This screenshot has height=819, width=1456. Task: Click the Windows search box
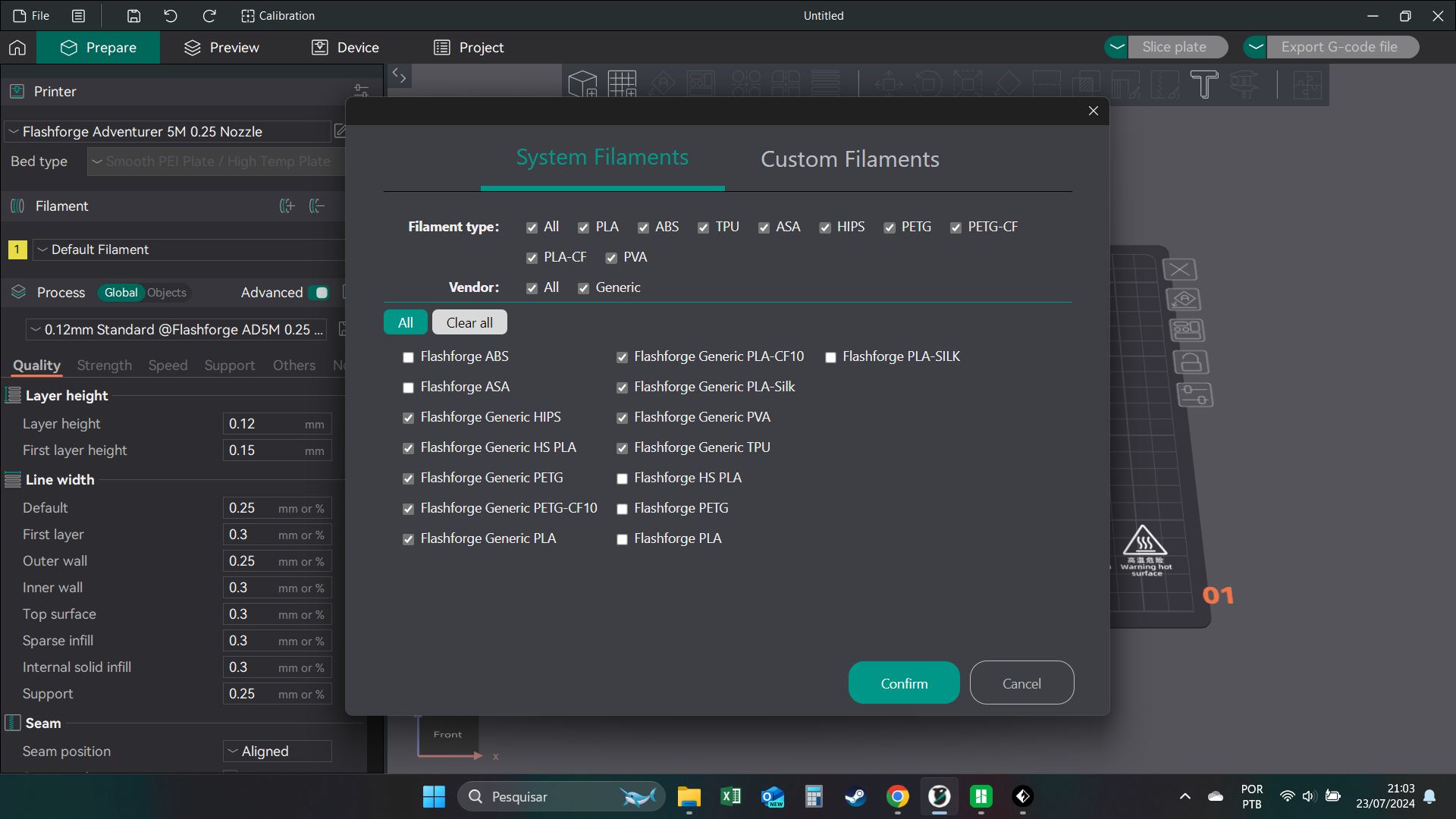[561, 796]
